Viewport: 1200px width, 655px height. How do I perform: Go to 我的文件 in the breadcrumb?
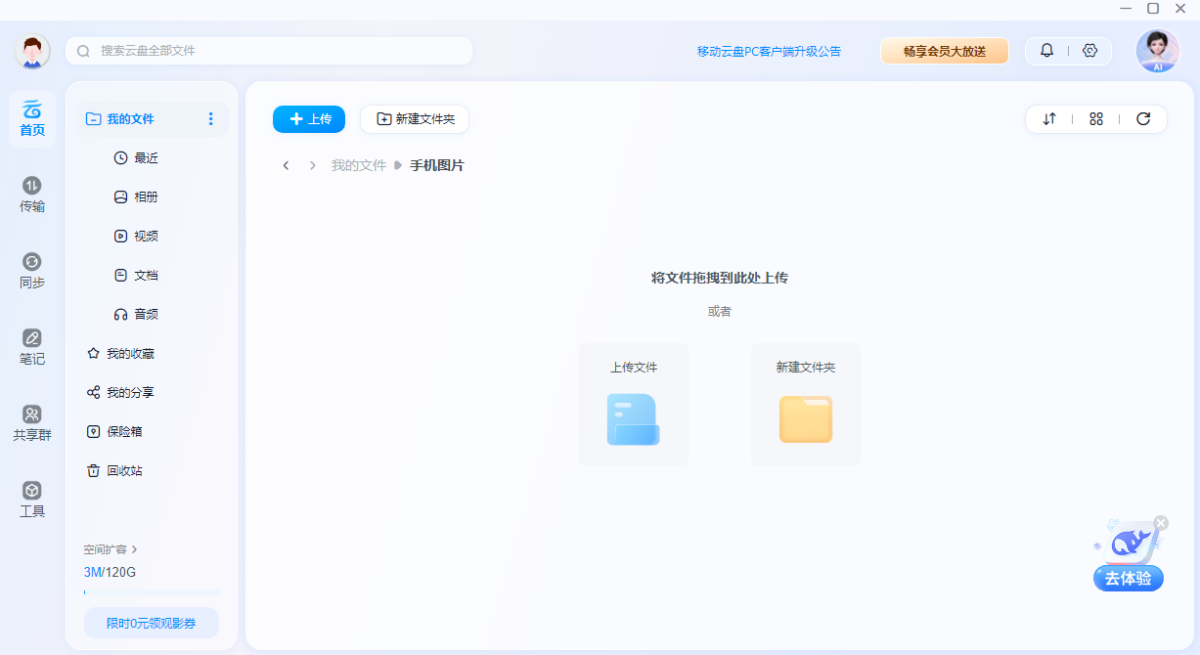[358, 165]
